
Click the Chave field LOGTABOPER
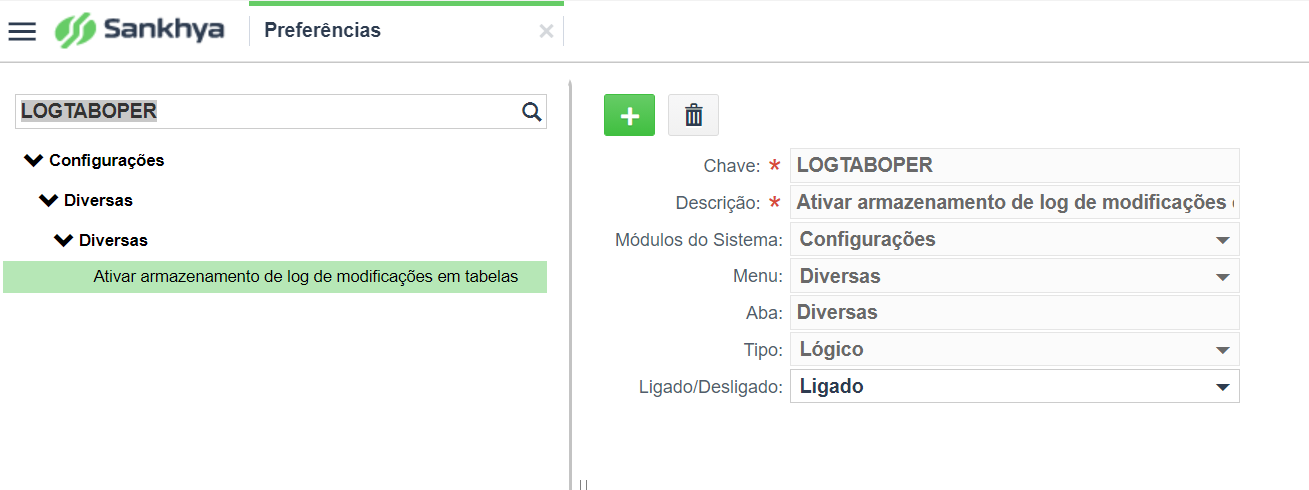point(1014,165)
